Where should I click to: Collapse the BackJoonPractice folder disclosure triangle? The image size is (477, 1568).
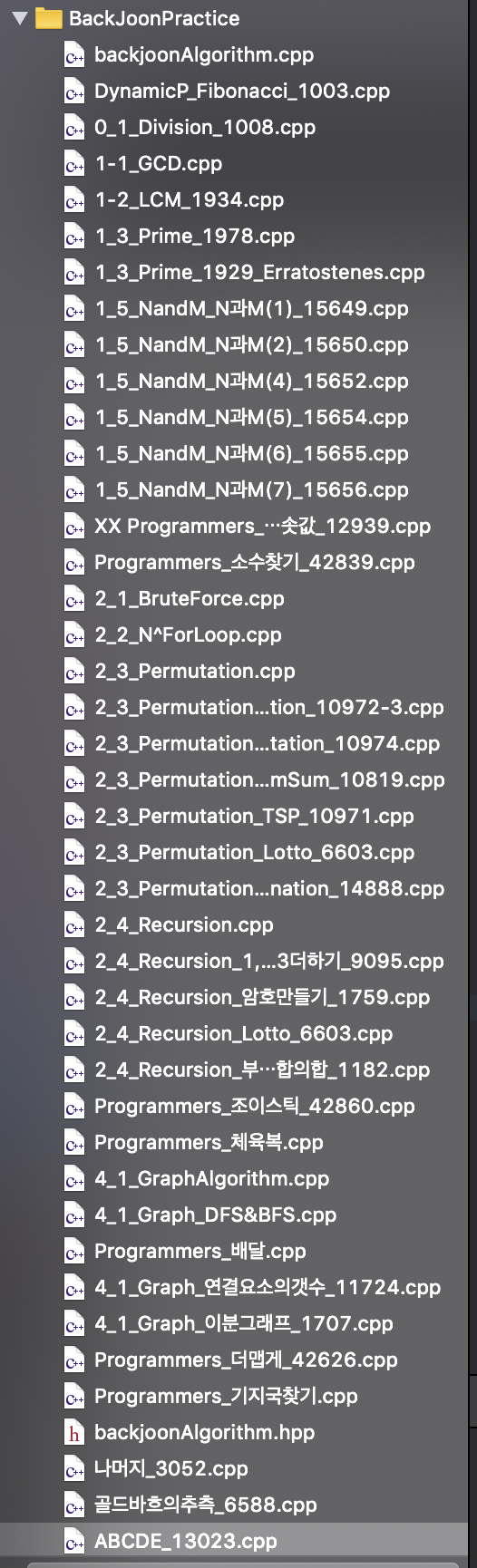click(19, 17)
